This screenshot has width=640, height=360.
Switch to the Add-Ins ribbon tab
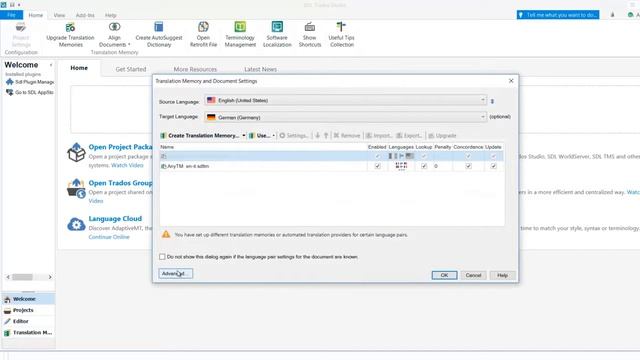click(x=85, y=15)
